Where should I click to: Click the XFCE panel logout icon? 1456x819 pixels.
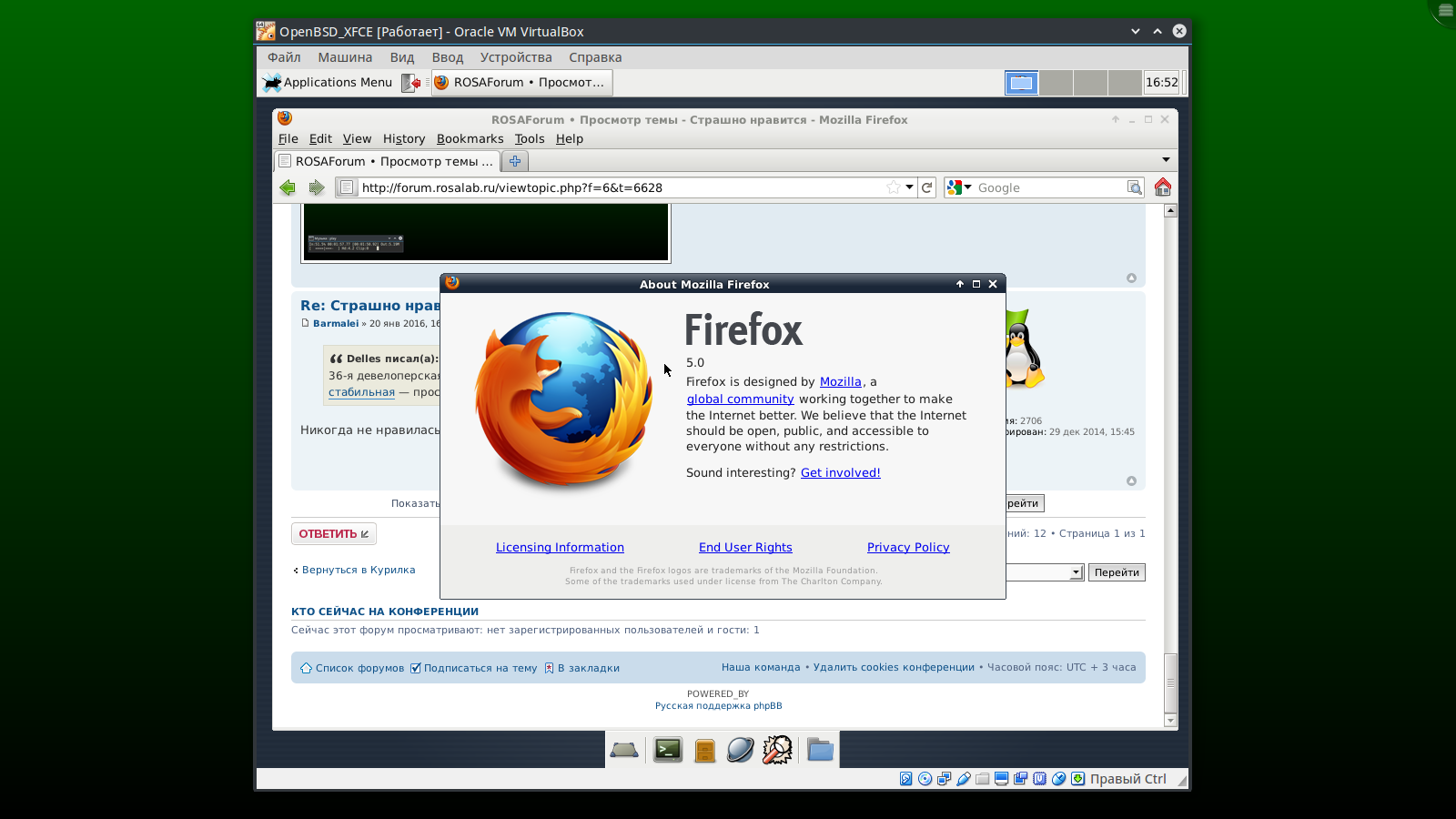pos(411,83)
